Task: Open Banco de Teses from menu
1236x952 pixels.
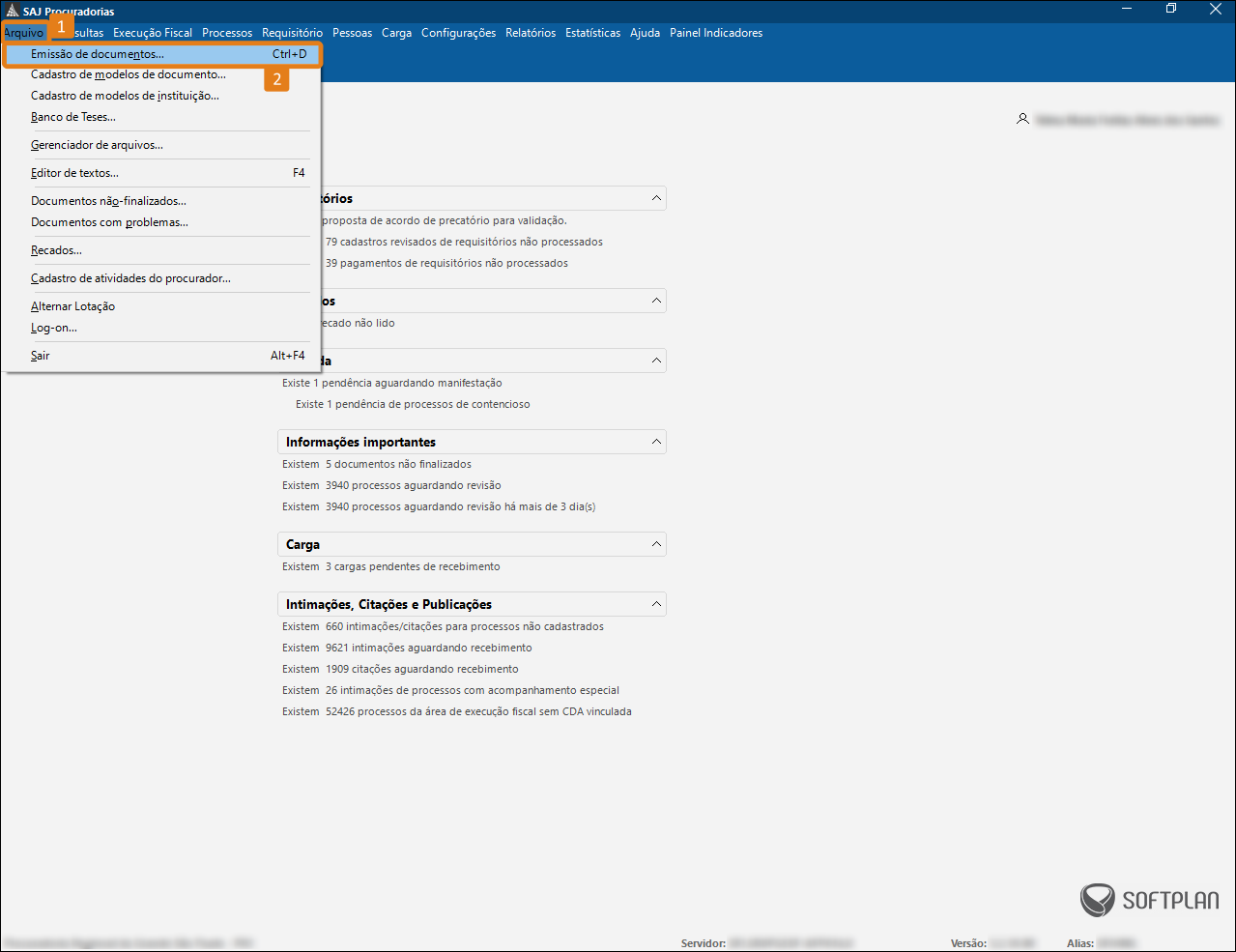Action: point(73,117)
